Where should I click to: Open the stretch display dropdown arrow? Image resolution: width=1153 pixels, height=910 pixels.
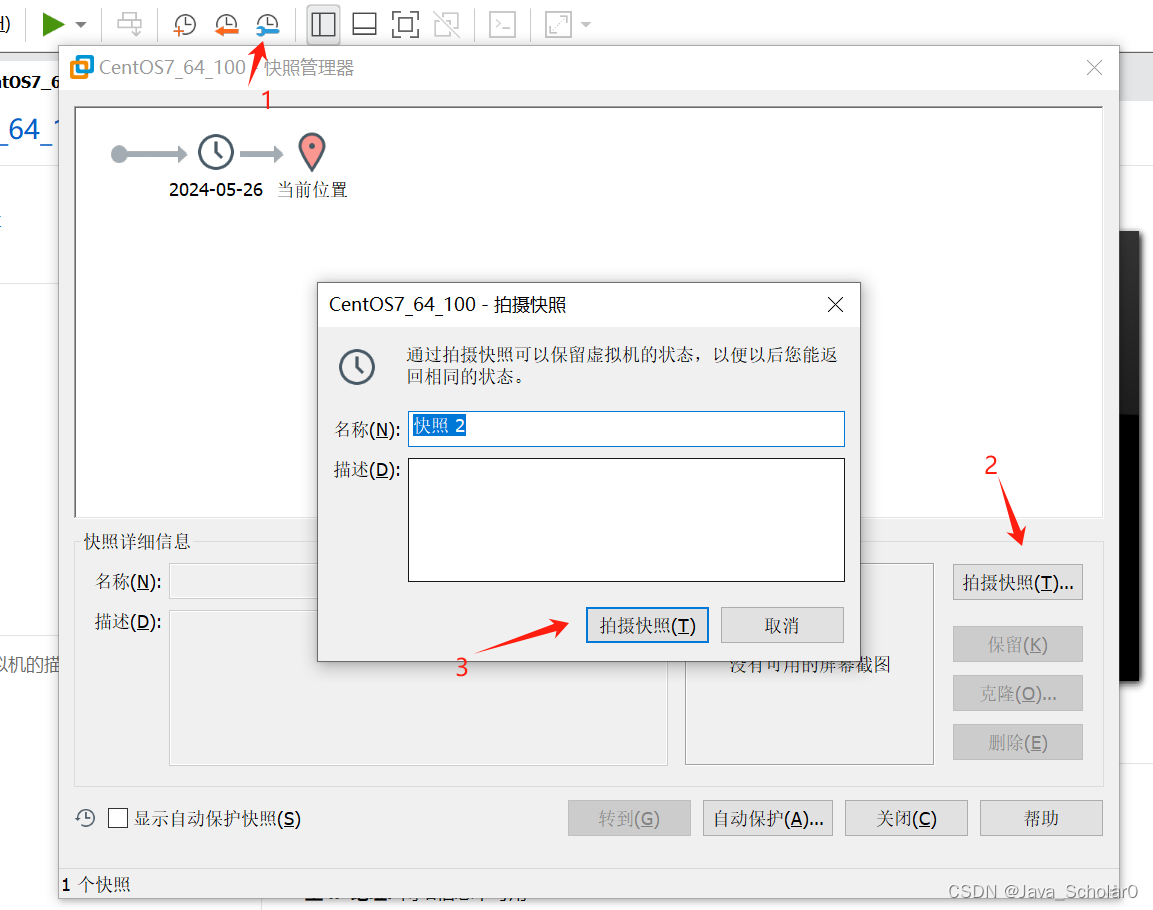click(586, 25)
